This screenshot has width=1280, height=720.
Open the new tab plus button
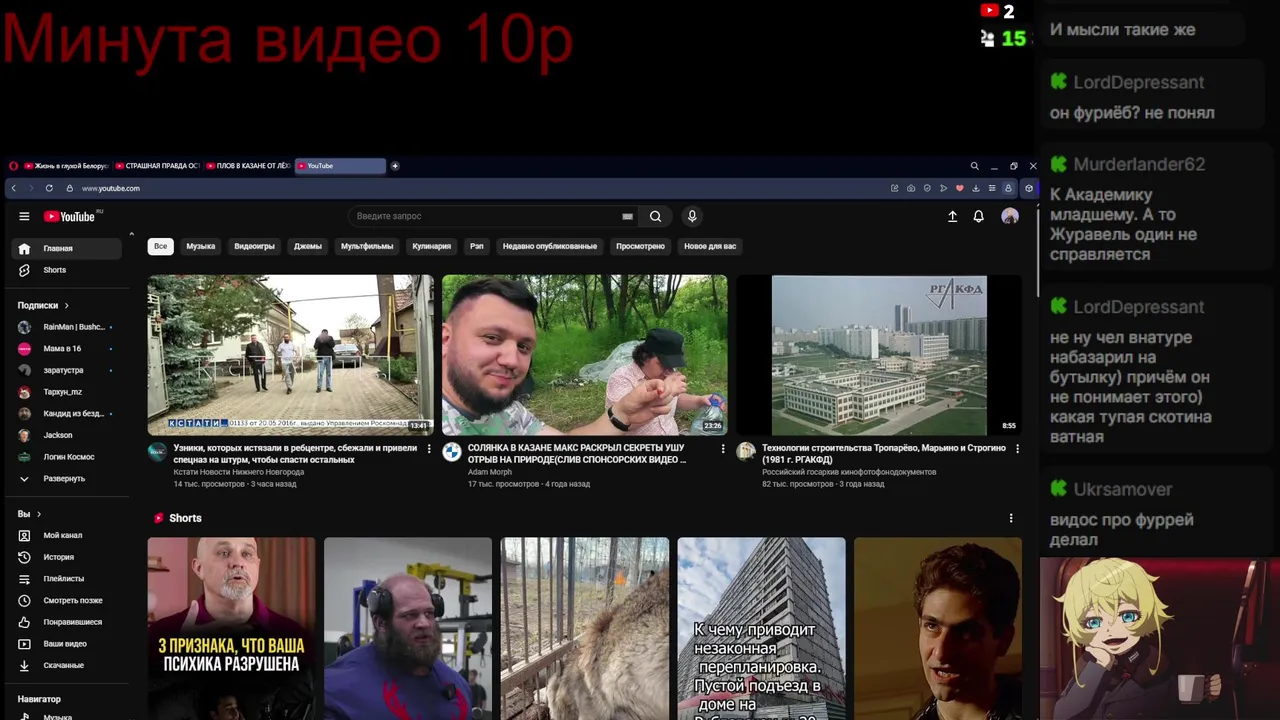point(395,166)
